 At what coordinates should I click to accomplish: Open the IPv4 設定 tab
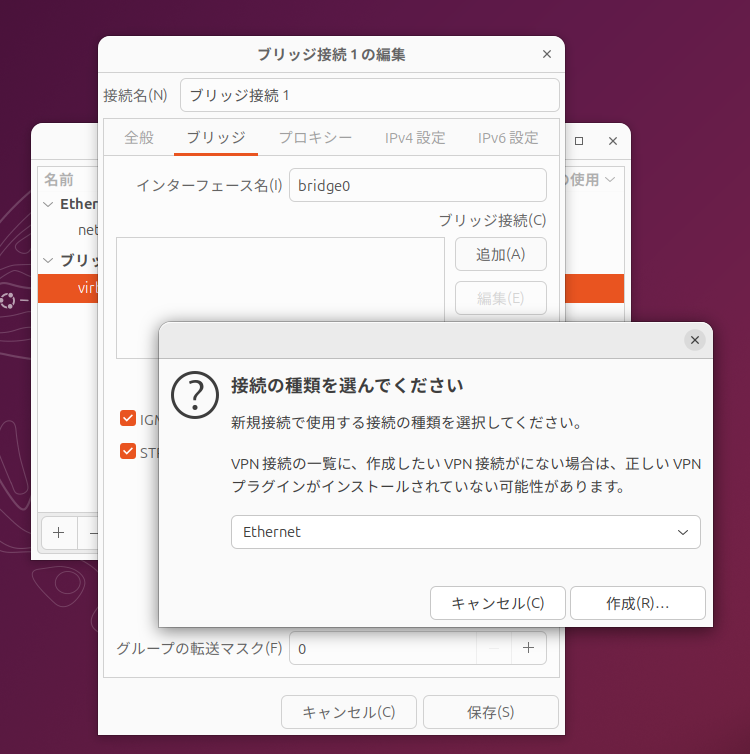coord(415,138)
